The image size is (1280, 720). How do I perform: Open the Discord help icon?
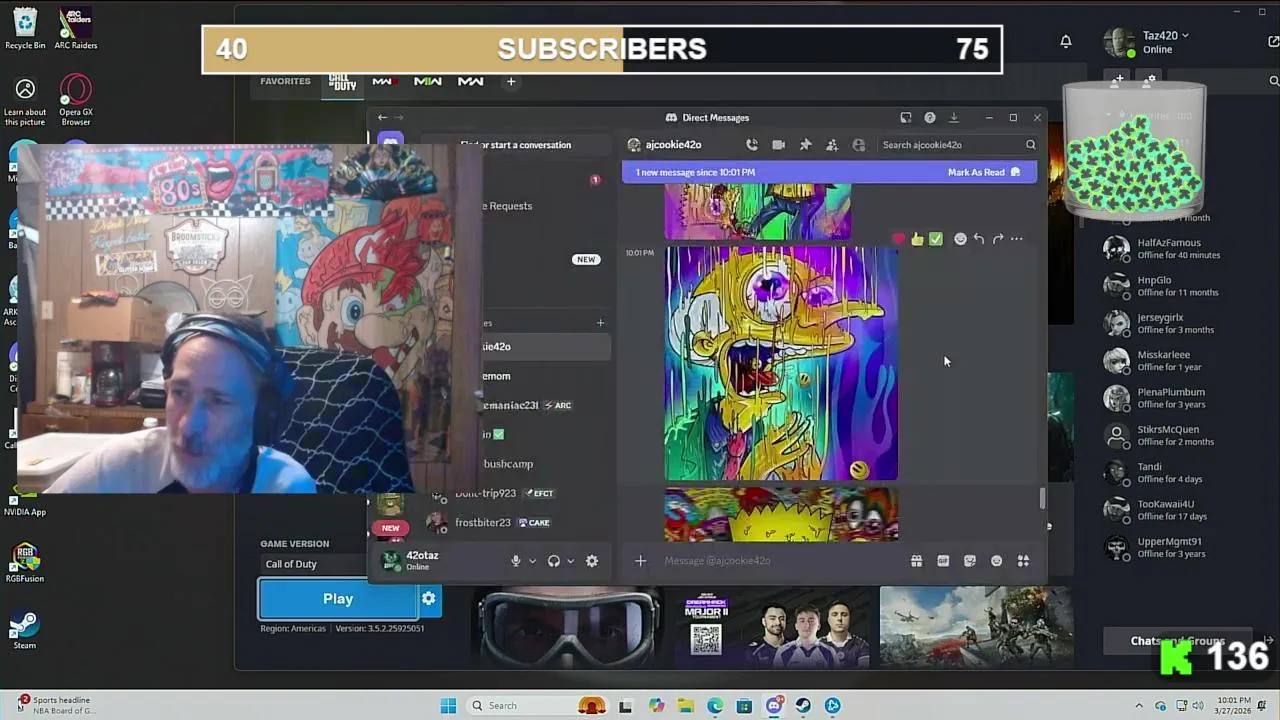930,118
